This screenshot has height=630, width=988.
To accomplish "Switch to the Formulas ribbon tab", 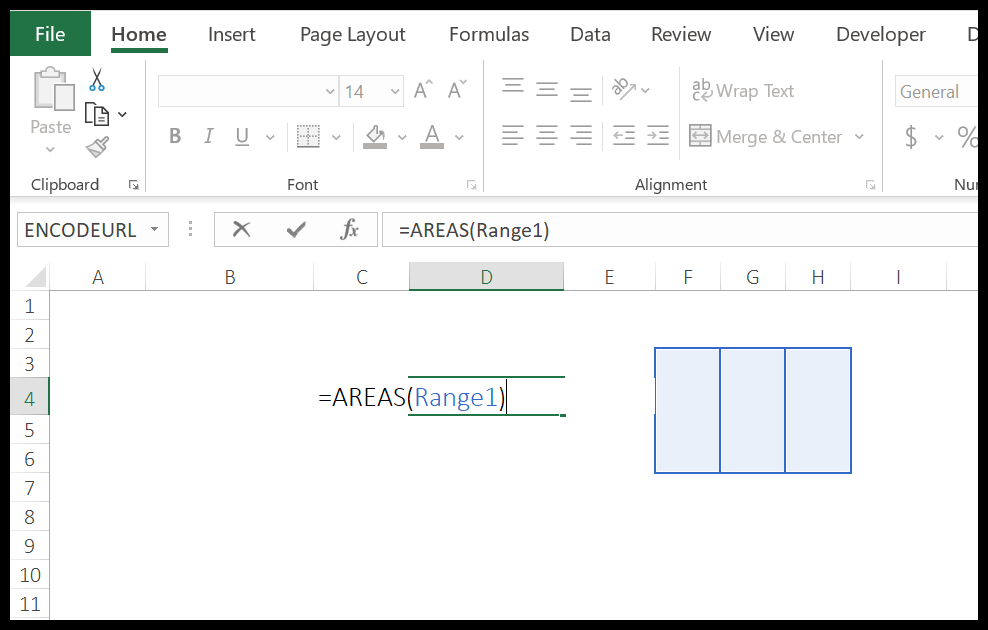I will click(488, 34).
